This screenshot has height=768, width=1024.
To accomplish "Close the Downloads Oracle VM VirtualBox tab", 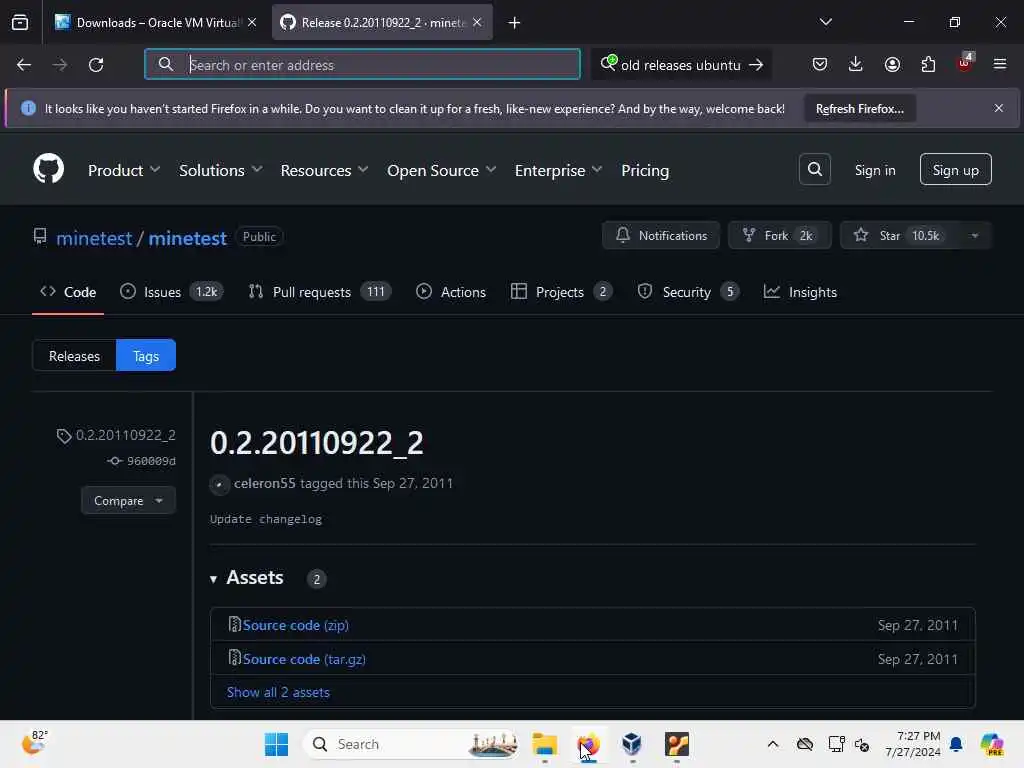I will [x=252, y=22].
